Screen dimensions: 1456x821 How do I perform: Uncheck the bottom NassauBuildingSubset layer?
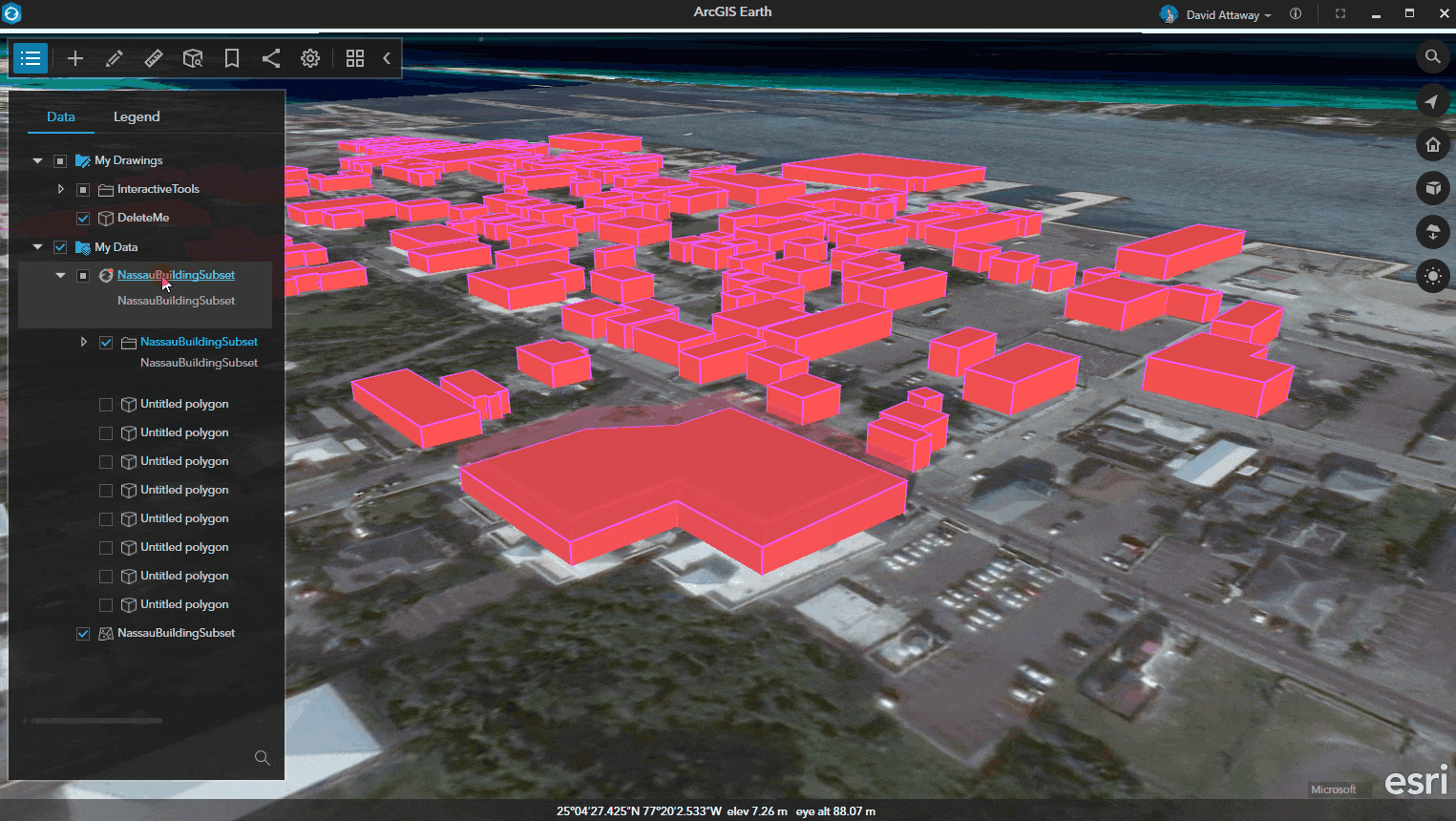[83, 633]
